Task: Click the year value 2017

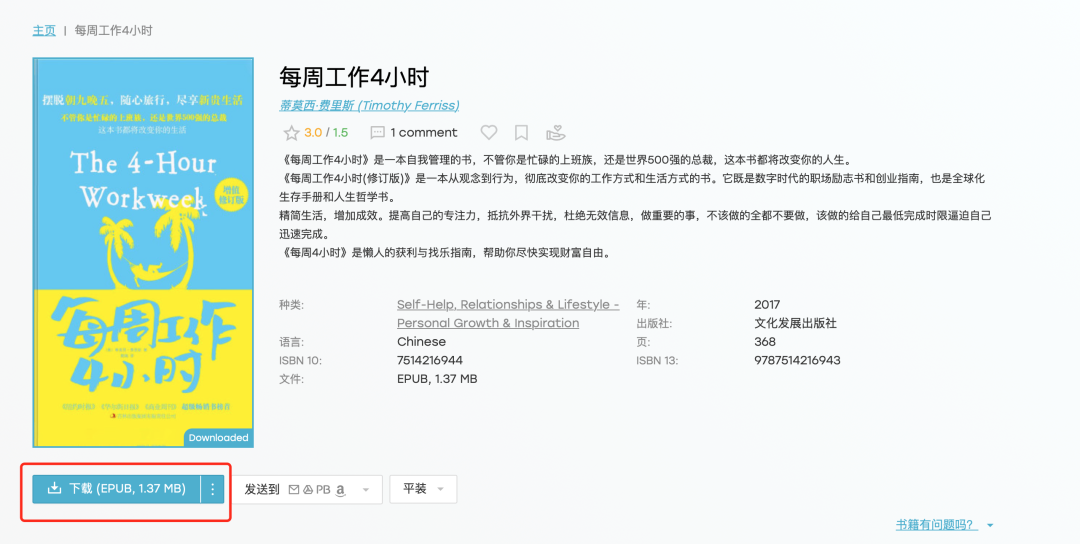Action: 767,304
